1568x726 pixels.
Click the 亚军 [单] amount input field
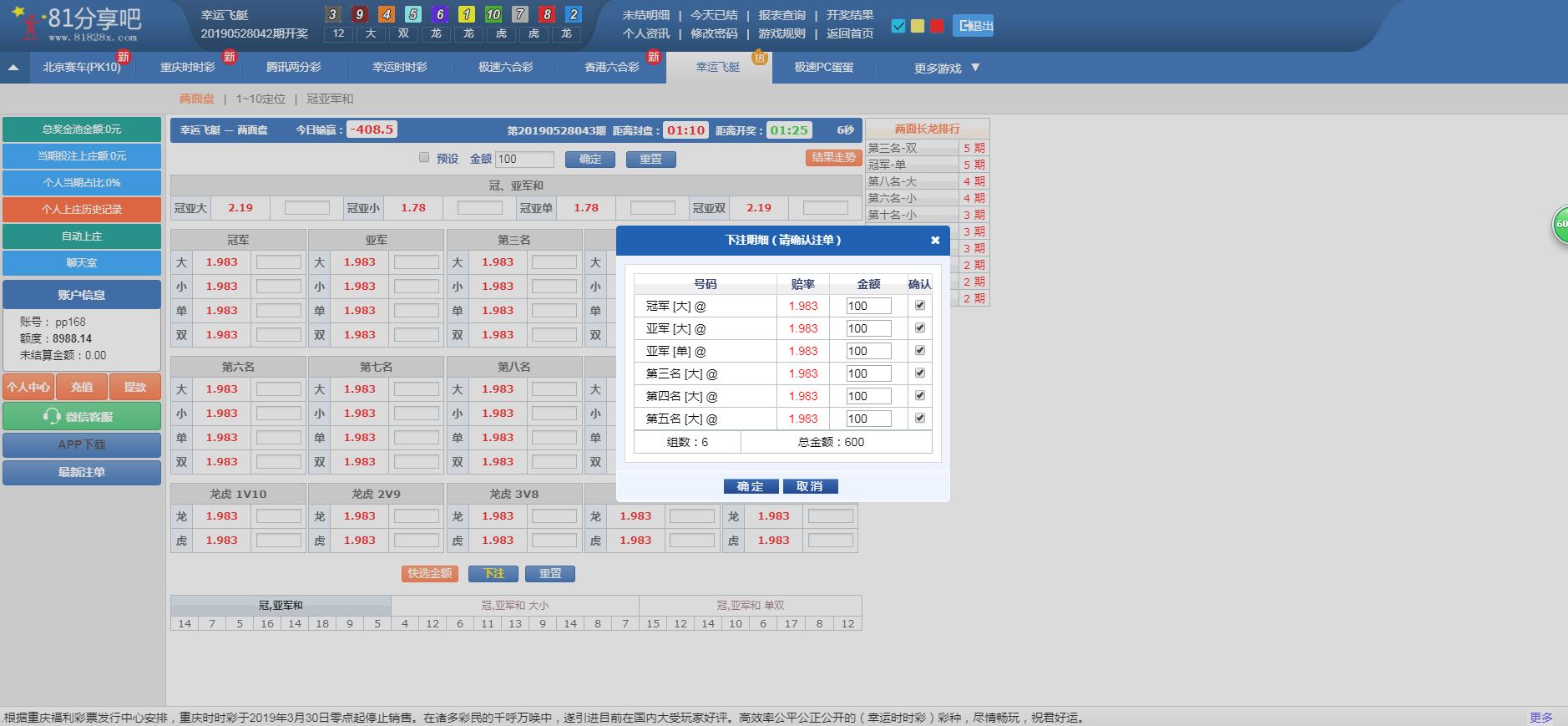(x=868, y=351)
